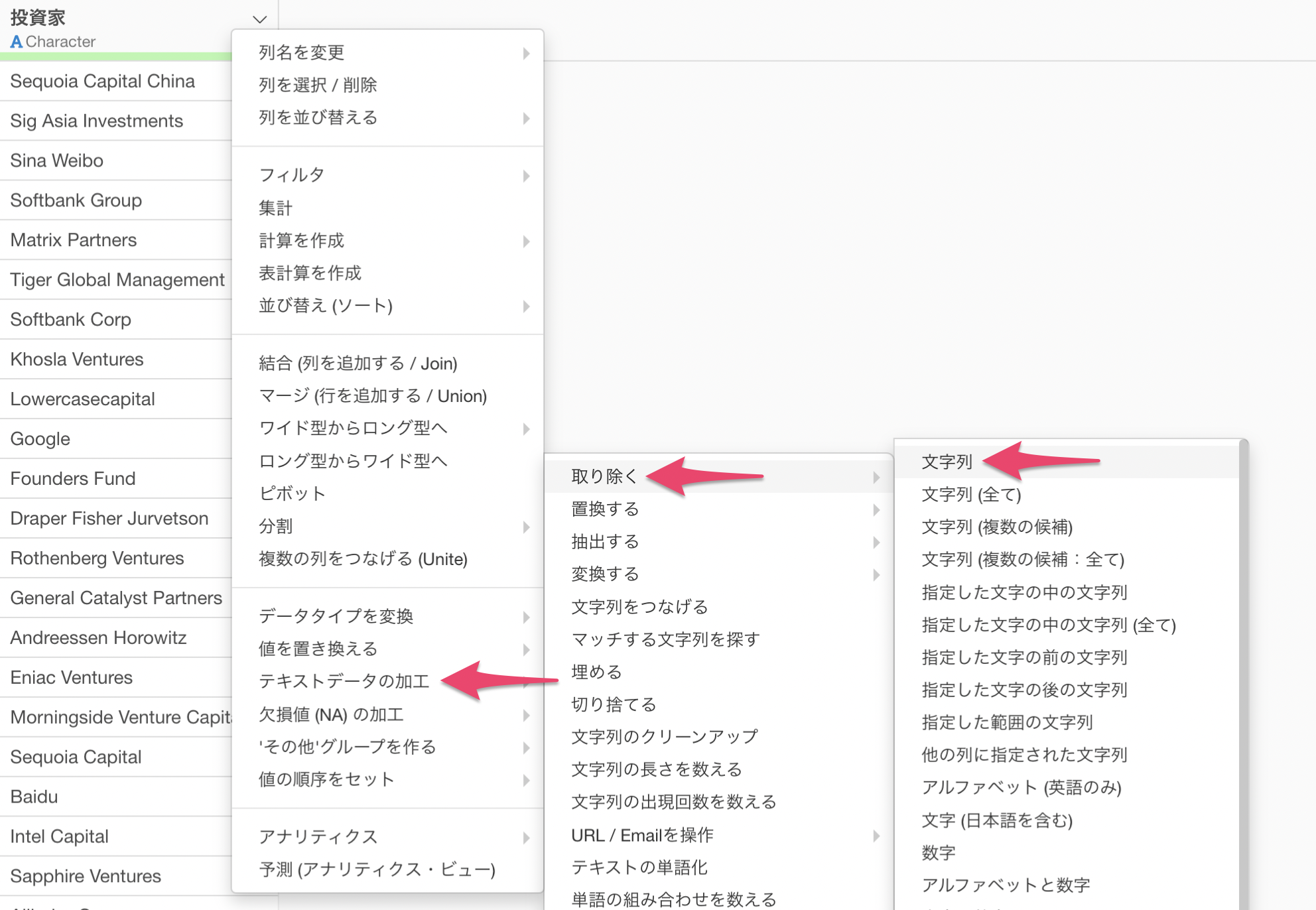Select ロング型からワイド型へ menu item
Image resolution: width=1316 pixels, height=910 pixels.
(x=353, y=461)
